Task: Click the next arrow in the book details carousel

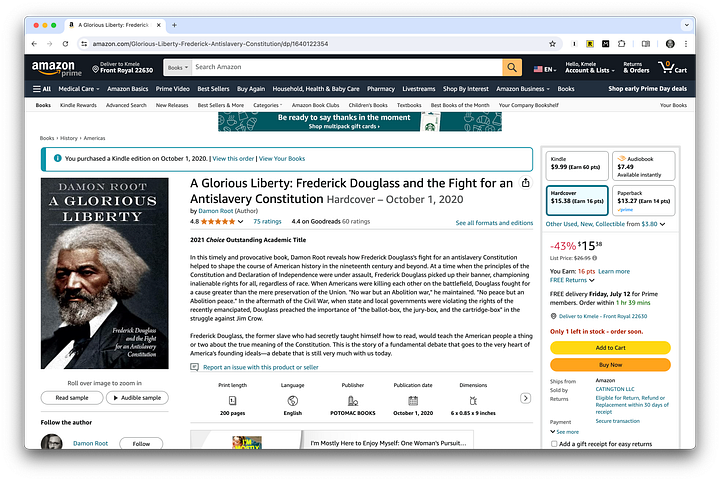Action: tap(525, 398)
